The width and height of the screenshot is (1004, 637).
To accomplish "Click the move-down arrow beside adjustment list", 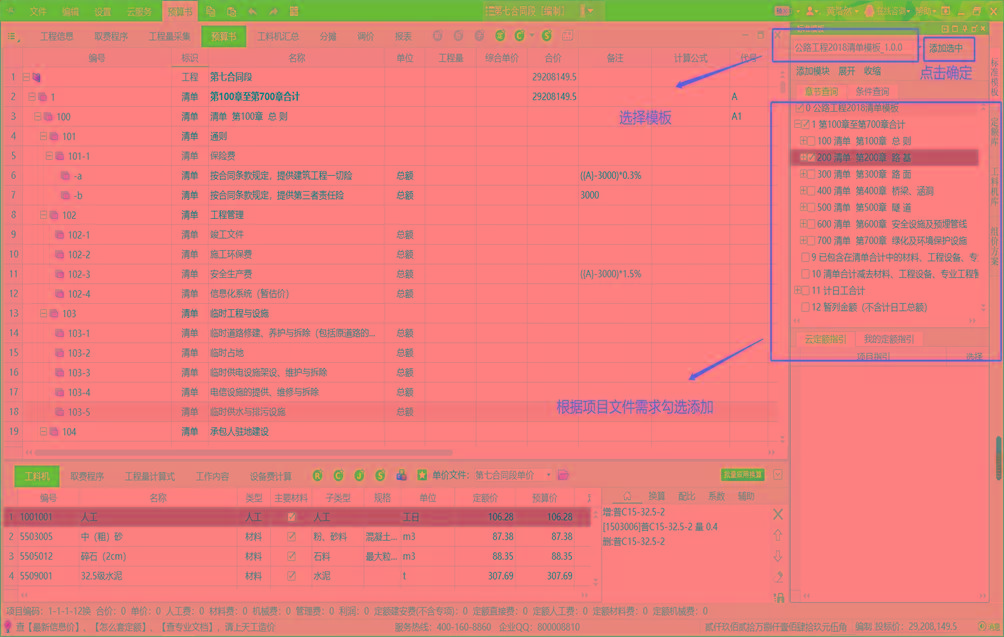I will (x=778, y=555).
